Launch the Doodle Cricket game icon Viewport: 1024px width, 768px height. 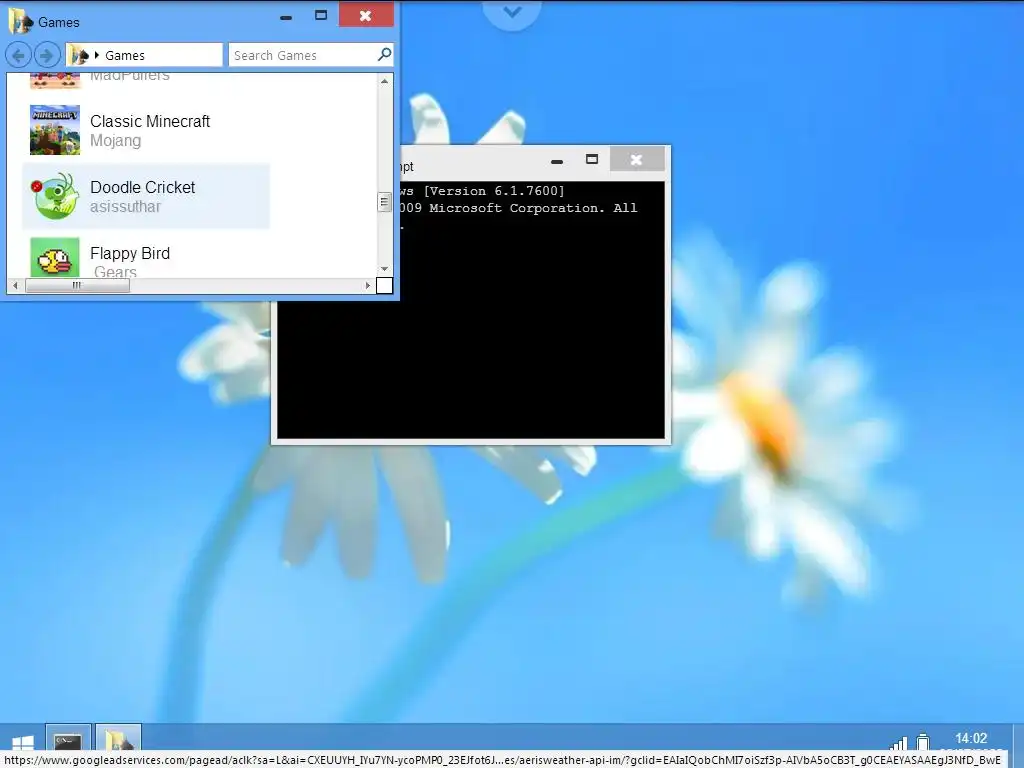pyautogui.click(x=55, y=196)
